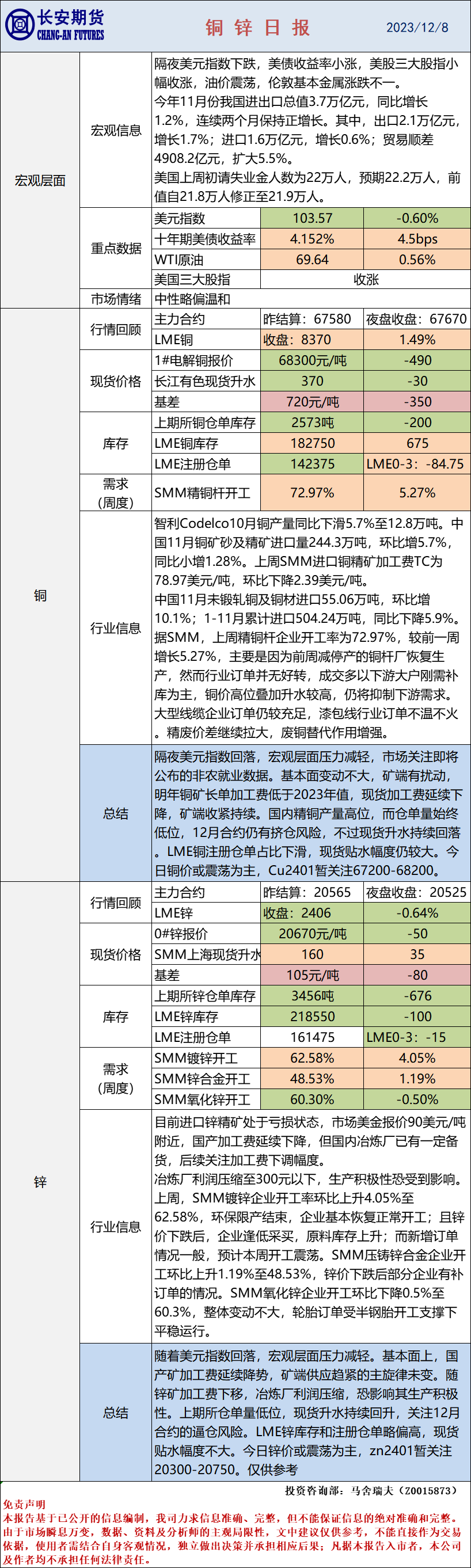Image resolution: width=471 pixels, height=1568 pixels.
Task: Select the 1#电解铜报价 label cell
Action: point(206,360)
